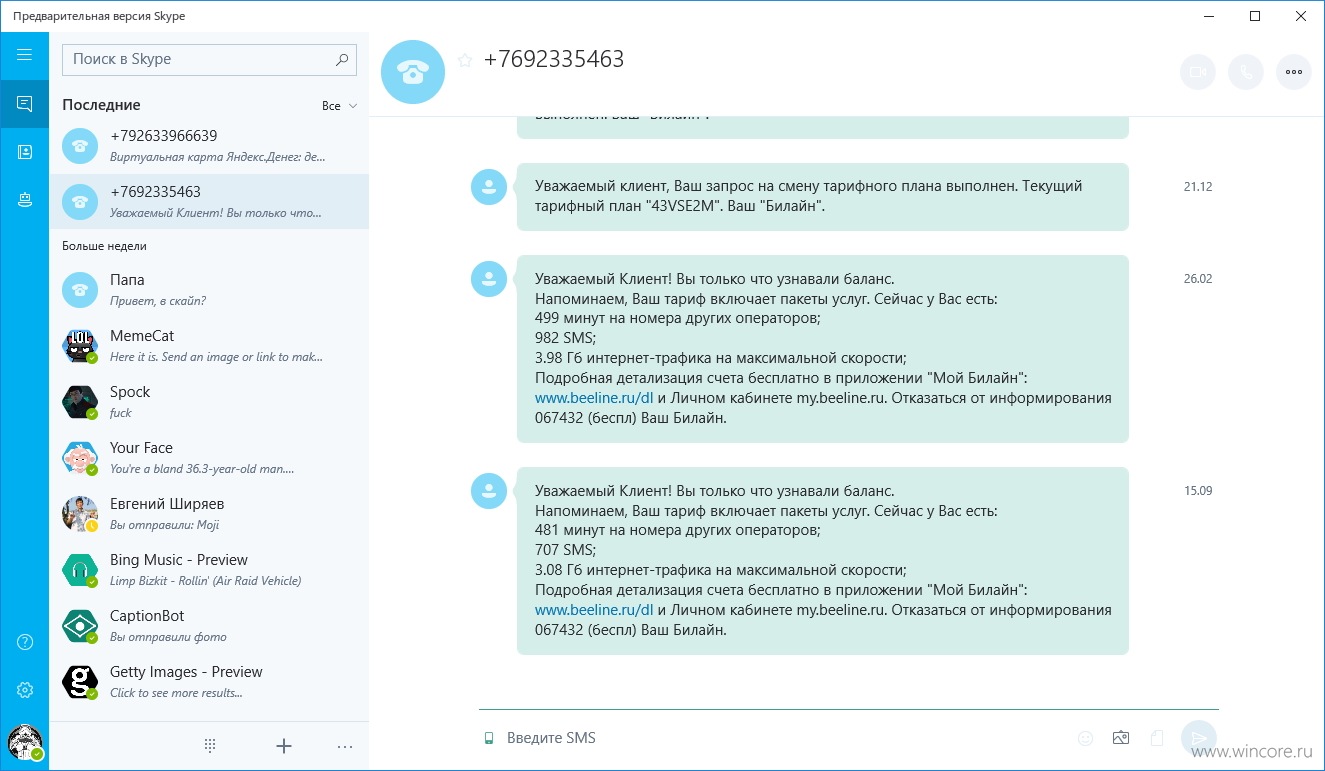This screenshot has width=1325, height=771.
Task: Open the Your Face bot chat
Action: click(209, 458)
